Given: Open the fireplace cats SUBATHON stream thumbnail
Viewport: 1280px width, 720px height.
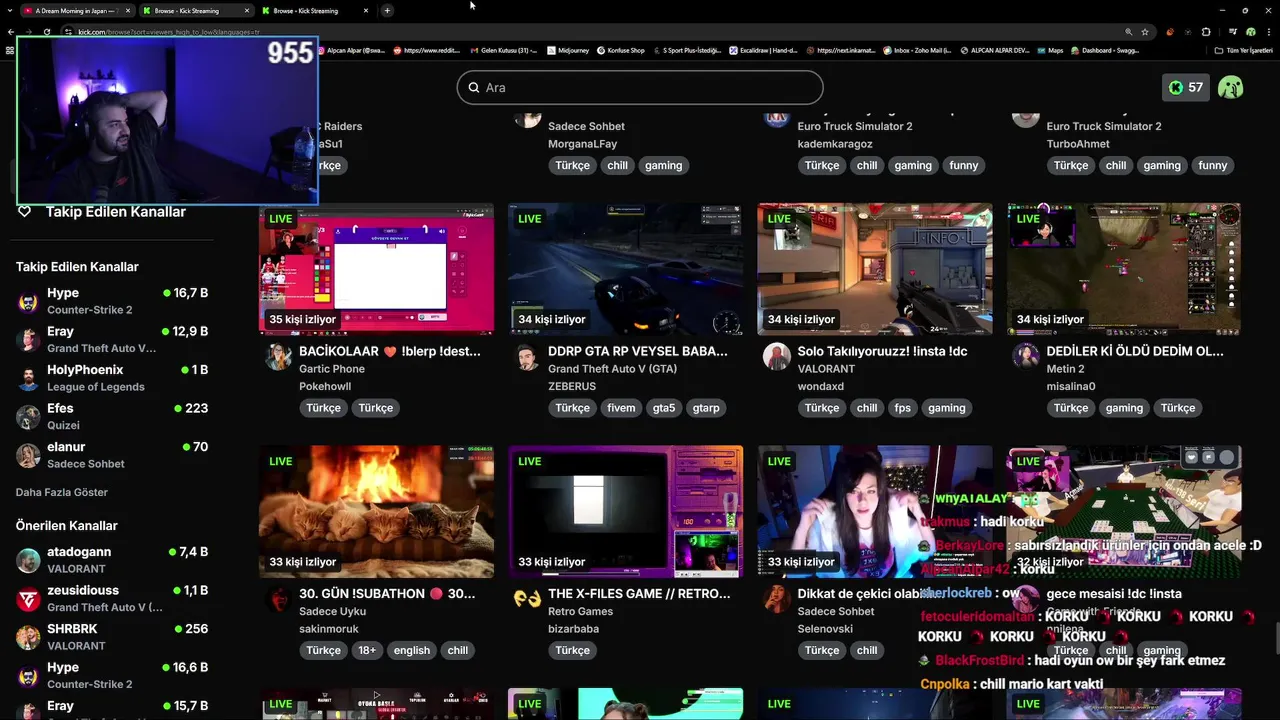Looking at the screenshot, I should (376, 511).
